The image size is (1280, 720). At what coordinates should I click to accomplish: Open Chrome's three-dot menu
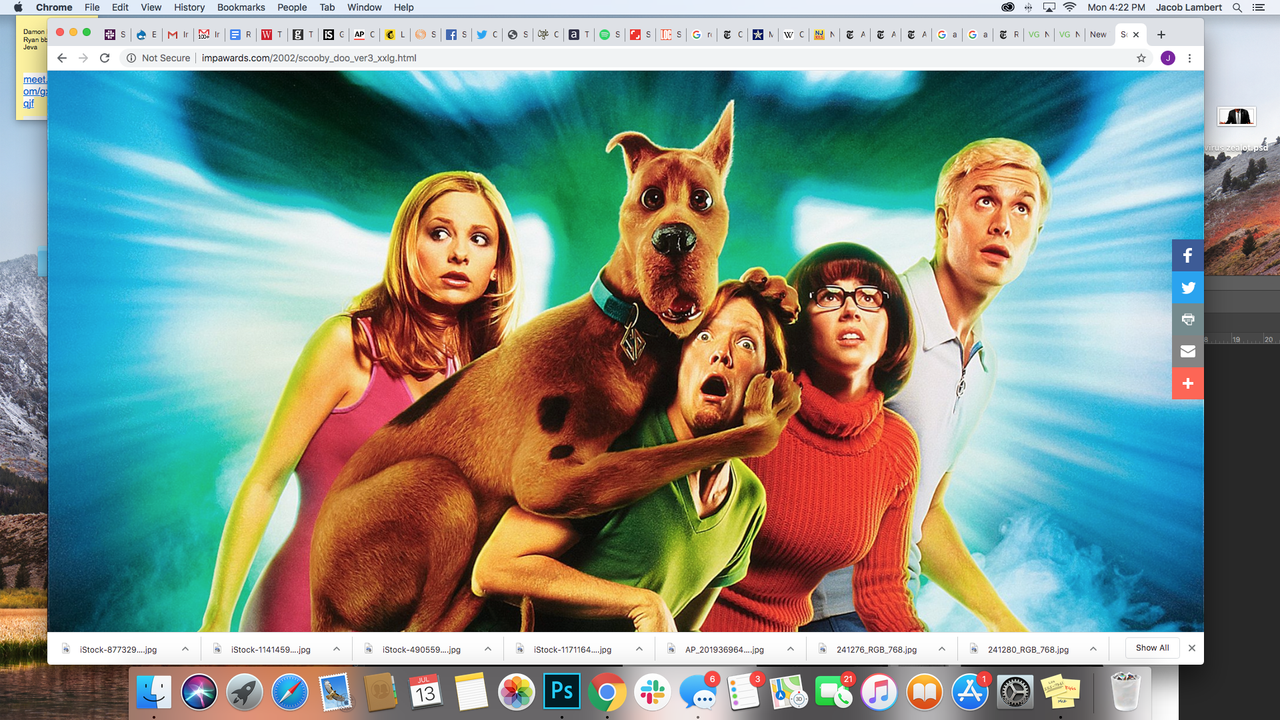click(x=1189, y=58)
